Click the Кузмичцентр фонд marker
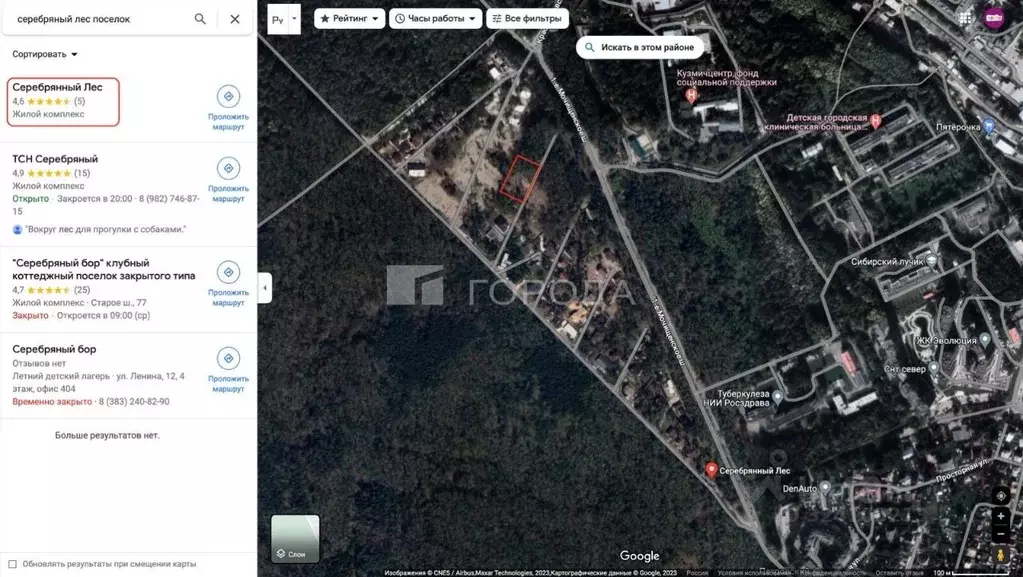This screenshot has height=577, width=1023. [691, 95]
